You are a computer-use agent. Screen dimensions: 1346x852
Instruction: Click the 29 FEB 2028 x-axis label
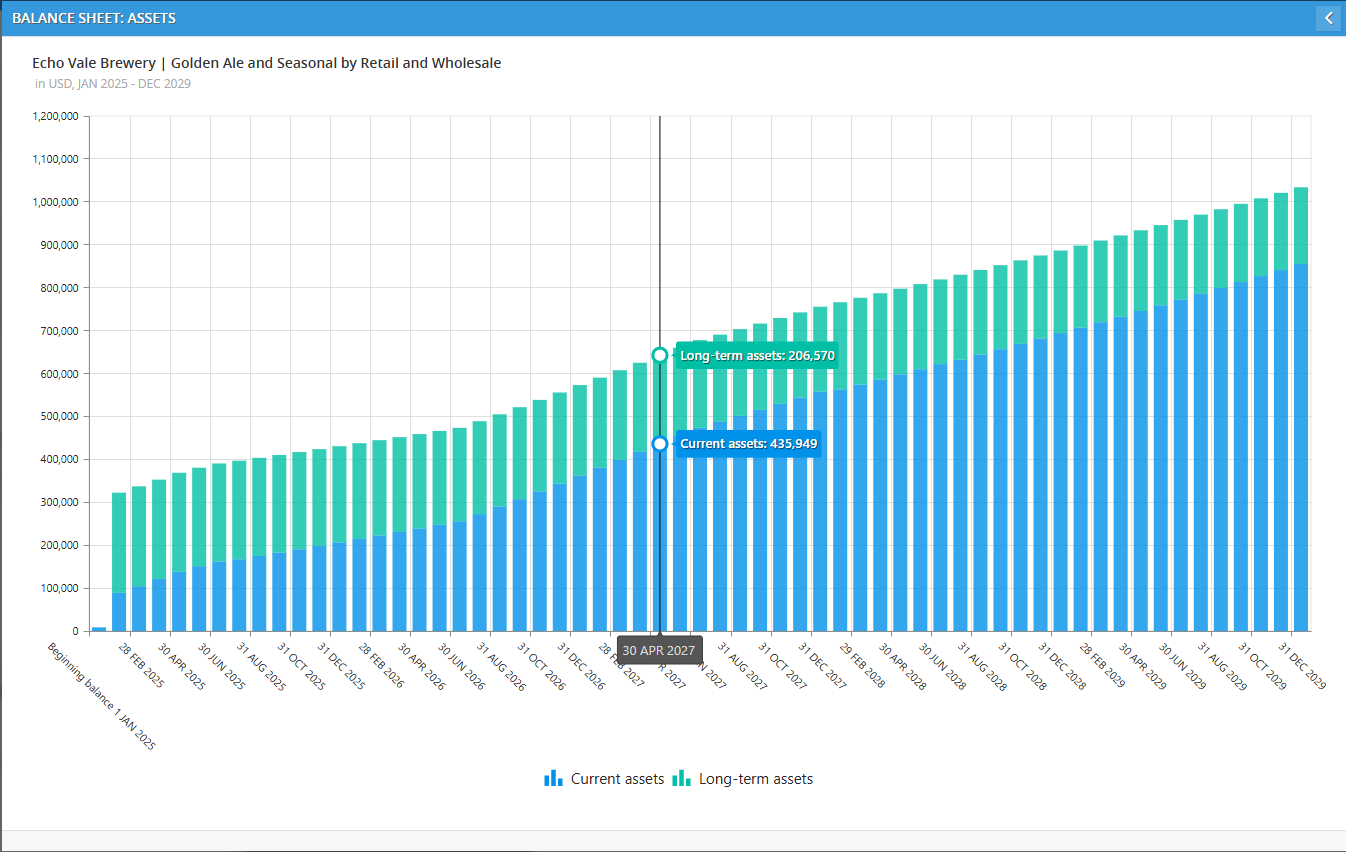(864, 665)
